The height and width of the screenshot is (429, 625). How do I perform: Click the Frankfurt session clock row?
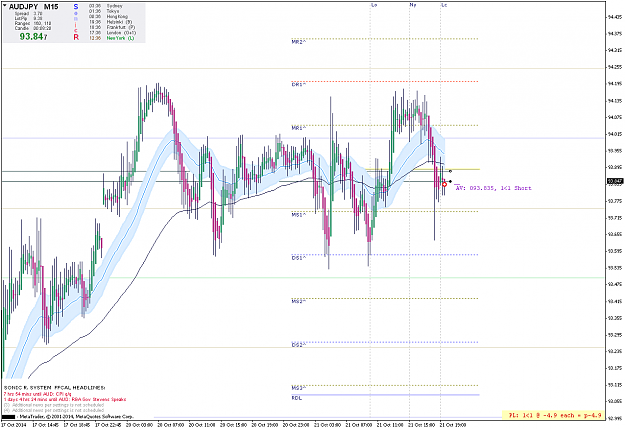(x=112, y=27)
